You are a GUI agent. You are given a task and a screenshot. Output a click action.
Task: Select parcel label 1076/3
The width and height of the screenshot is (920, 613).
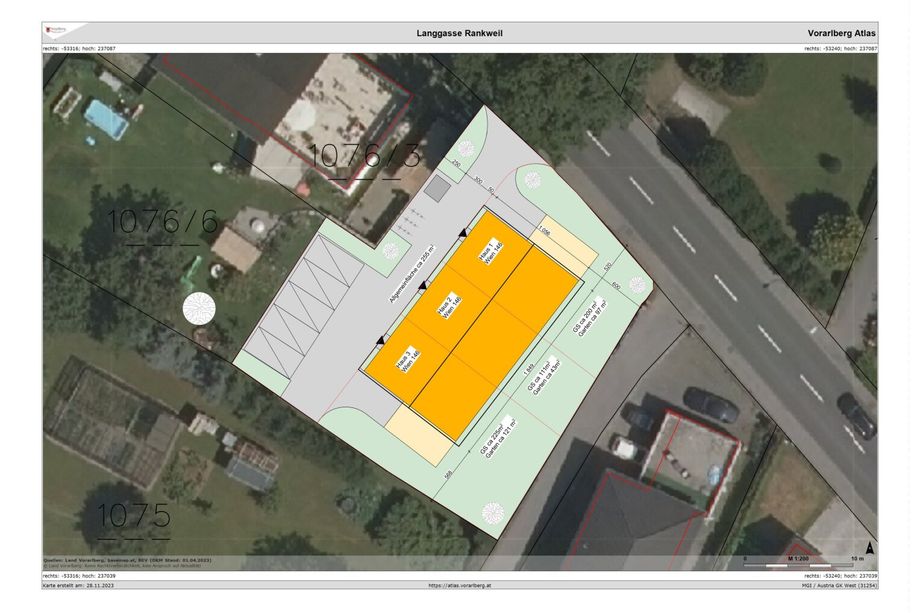(357, 155)
